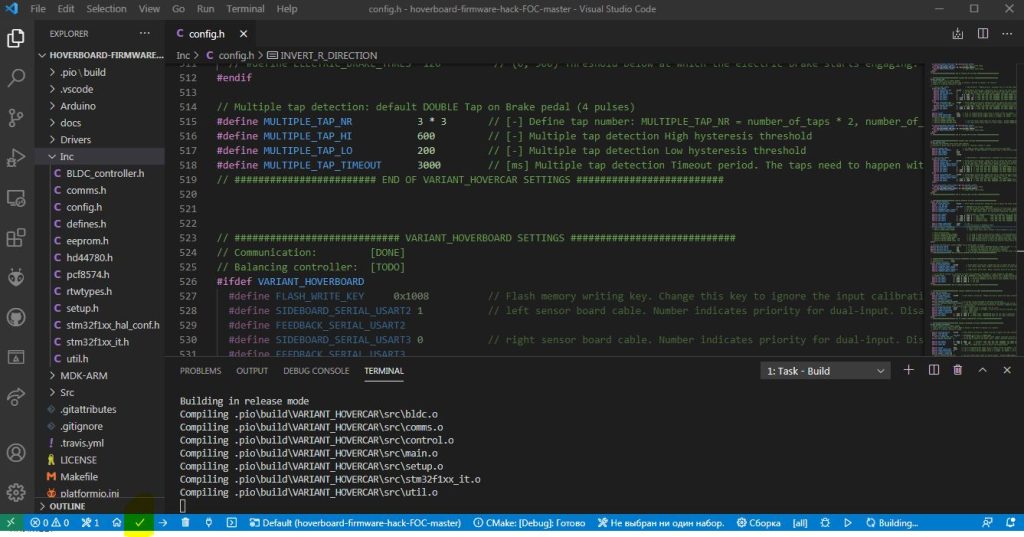Open the Search view in activity bar

tap(16, 77)
